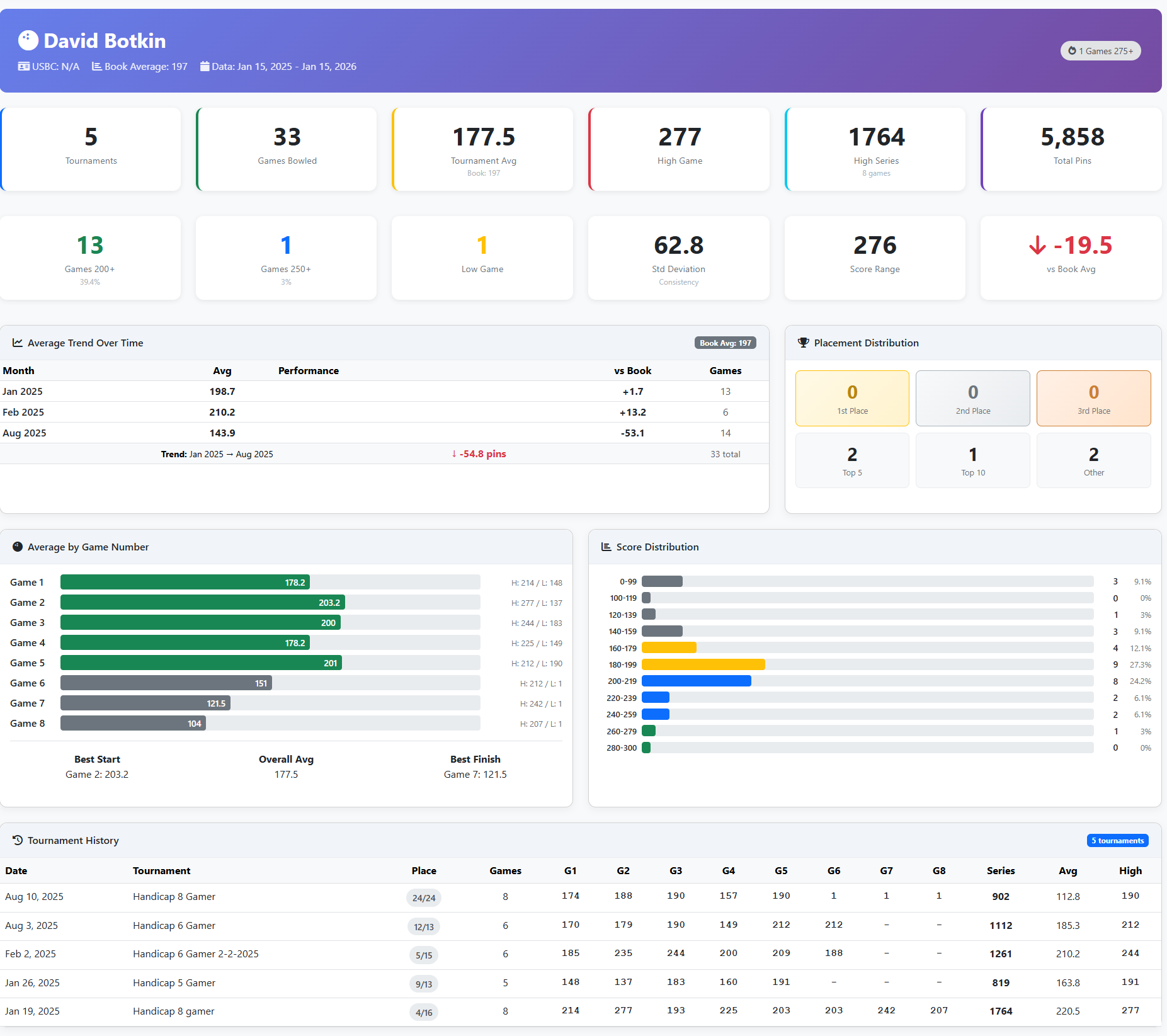Click the history icon on Tournament History
Screen dimensions: 1167x1036
tap(18, 840)
